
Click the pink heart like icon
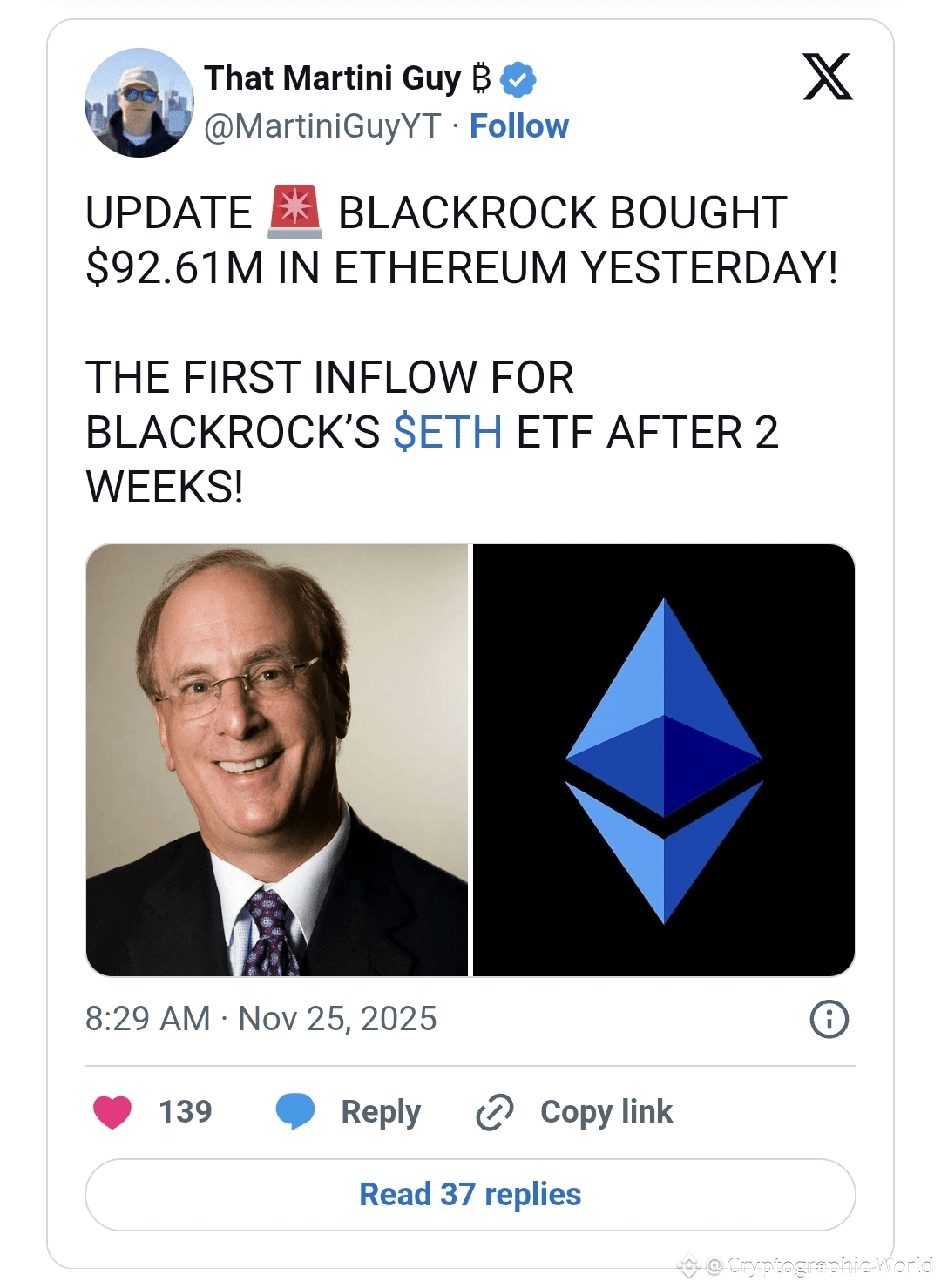point(112,1112)
